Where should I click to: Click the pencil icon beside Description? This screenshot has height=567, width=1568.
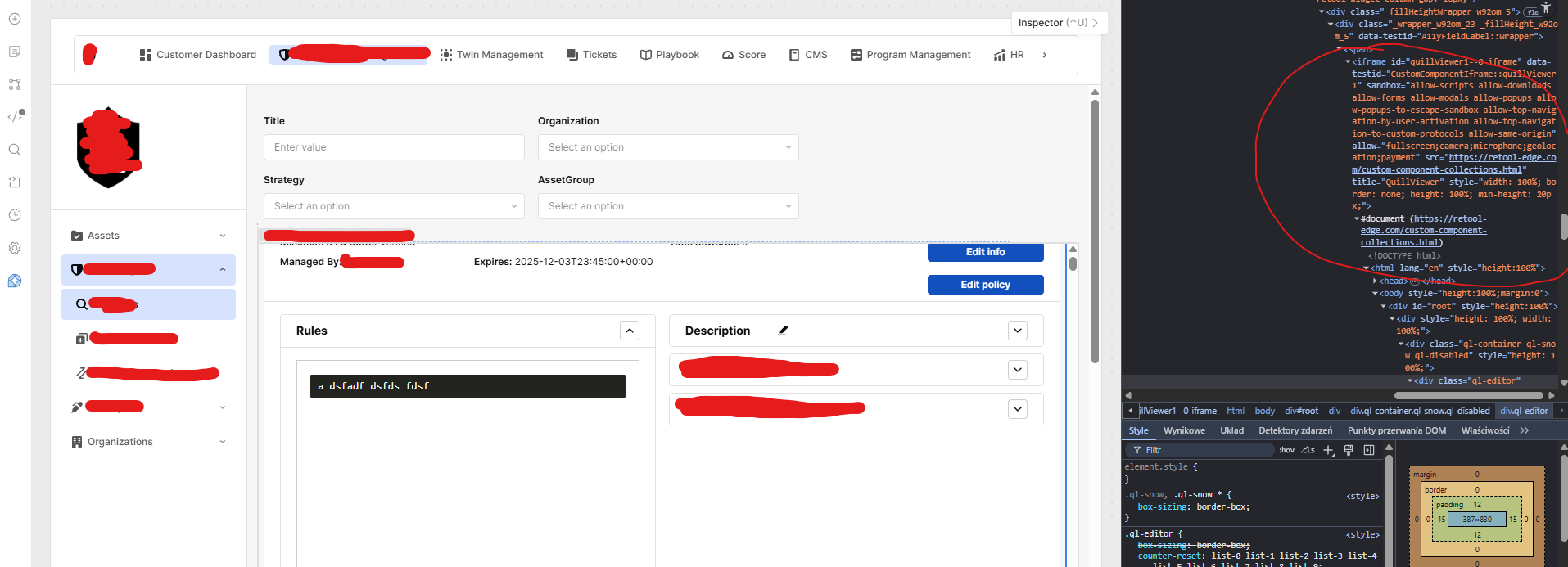pos(783,331)
